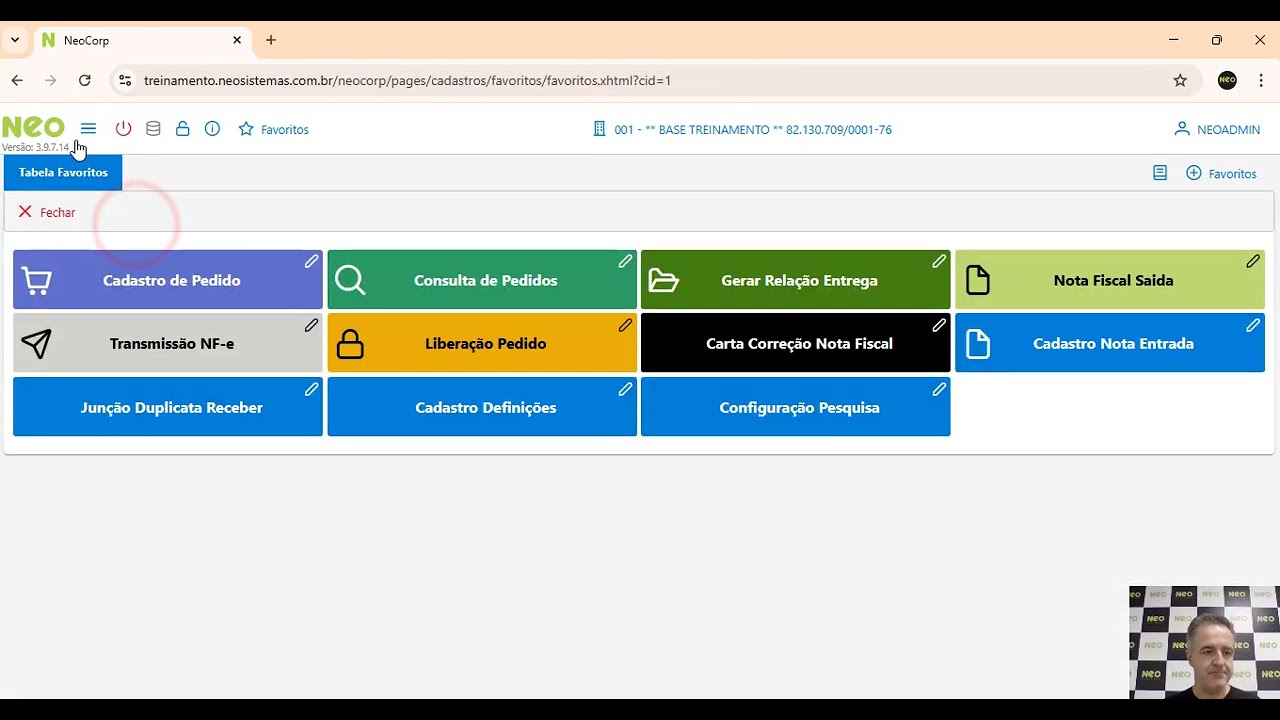
Task: View site information icon in address bar
Action: point(124,80)
